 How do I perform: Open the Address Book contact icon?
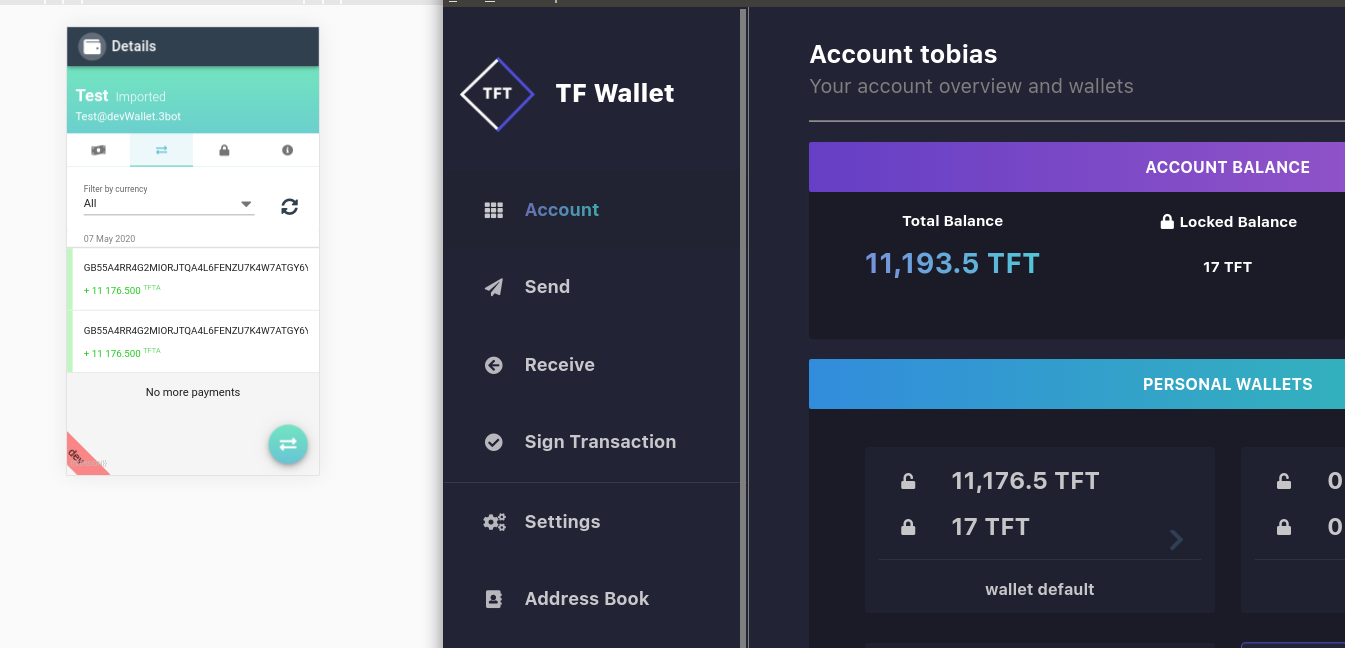coord(493,598)
